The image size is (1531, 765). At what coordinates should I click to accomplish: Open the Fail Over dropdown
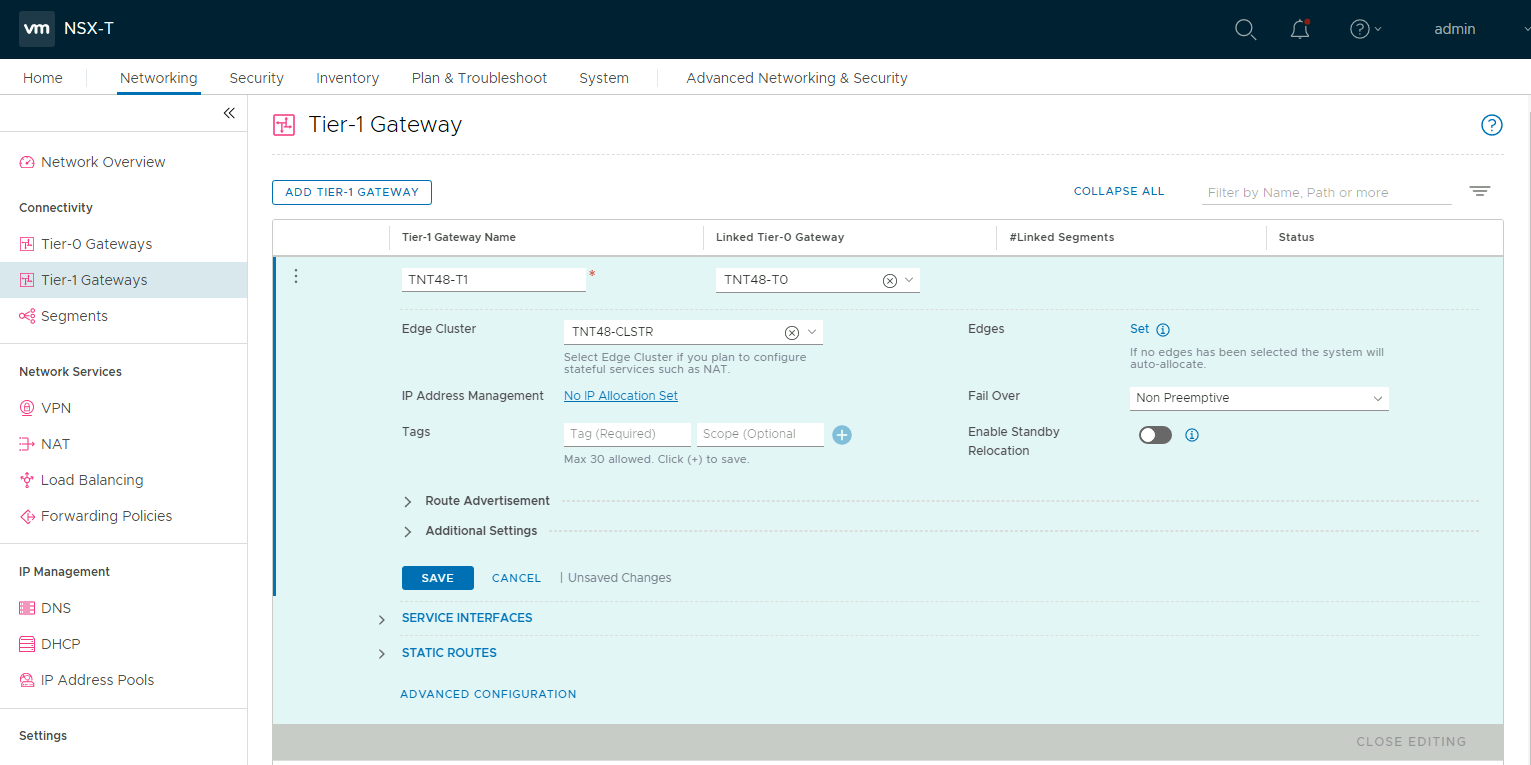[1259, 398]
